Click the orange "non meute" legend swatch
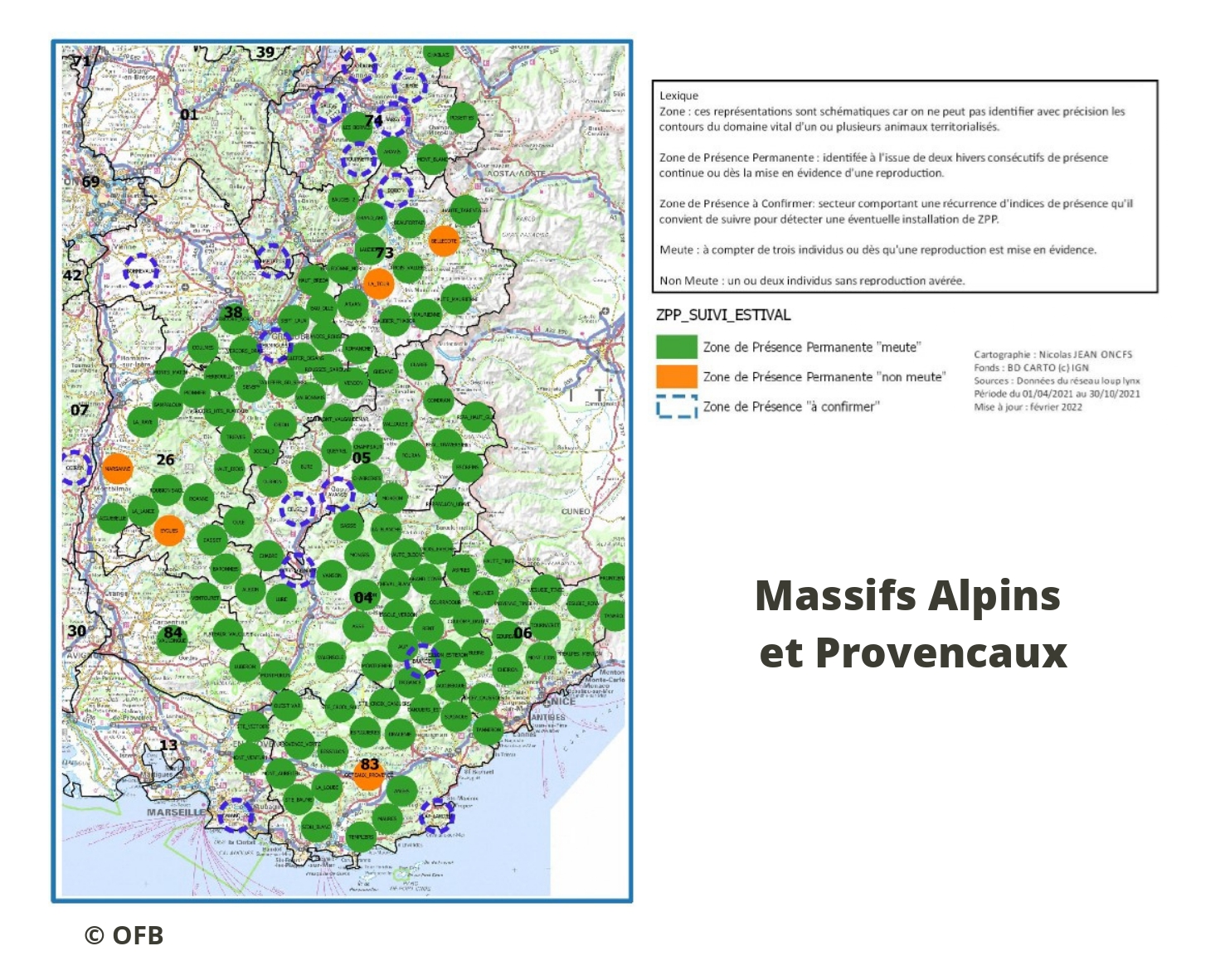 tap(676, 376)
